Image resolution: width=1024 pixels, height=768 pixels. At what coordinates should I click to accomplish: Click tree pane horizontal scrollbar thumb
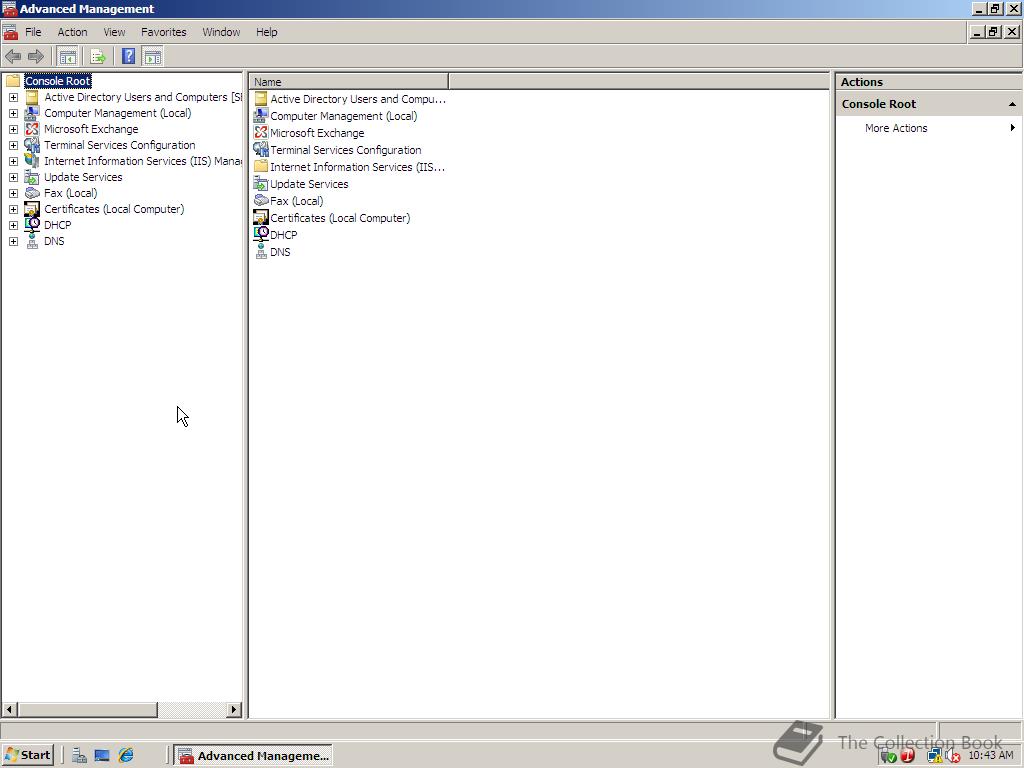[88, 709]
